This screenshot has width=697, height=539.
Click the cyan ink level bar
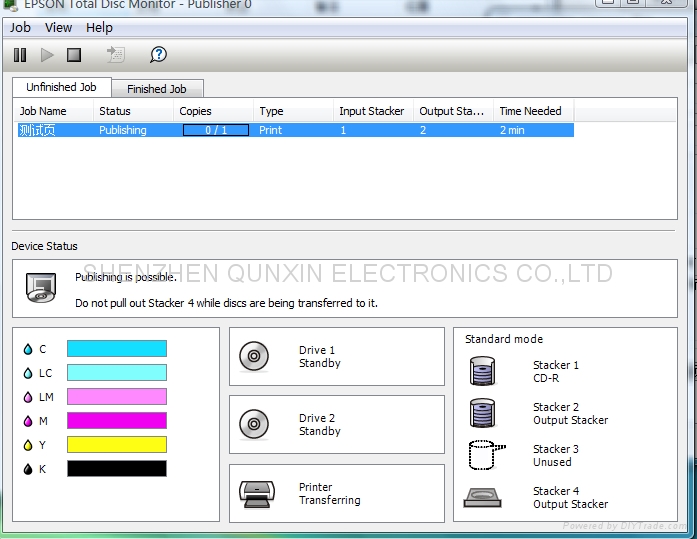point(117,349)
